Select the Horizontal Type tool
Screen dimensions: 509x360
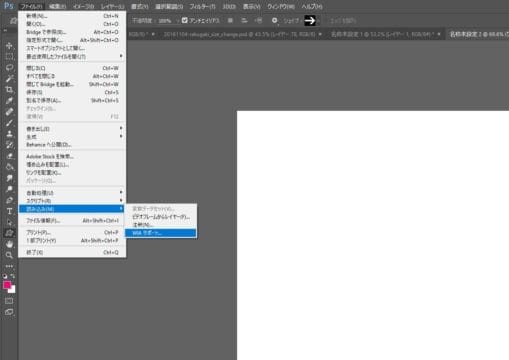point(9,211)
